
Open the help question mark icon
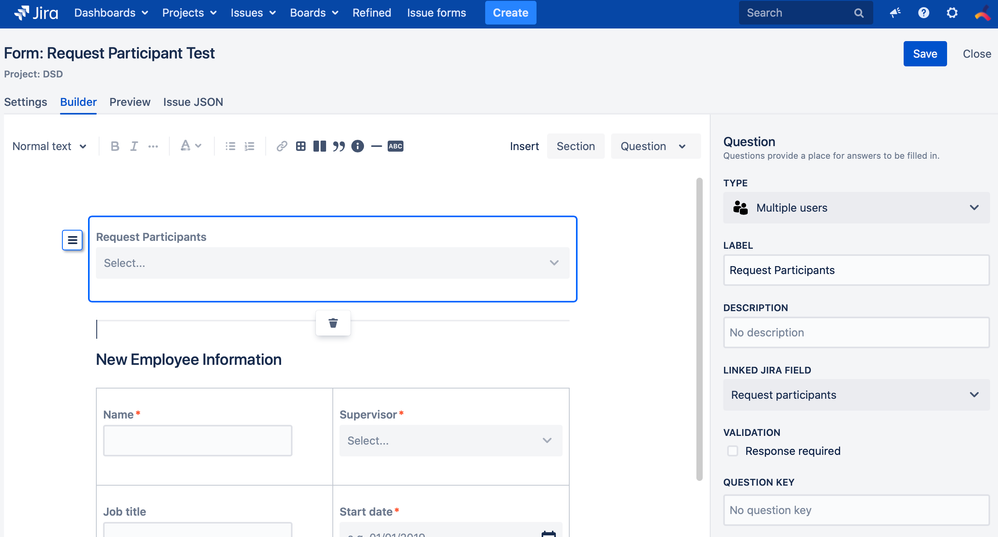click(924, 13)
